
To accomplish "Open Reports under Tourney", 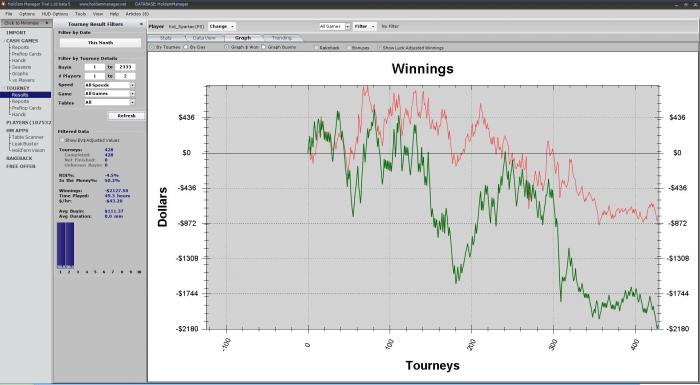I will pos(20,101).
